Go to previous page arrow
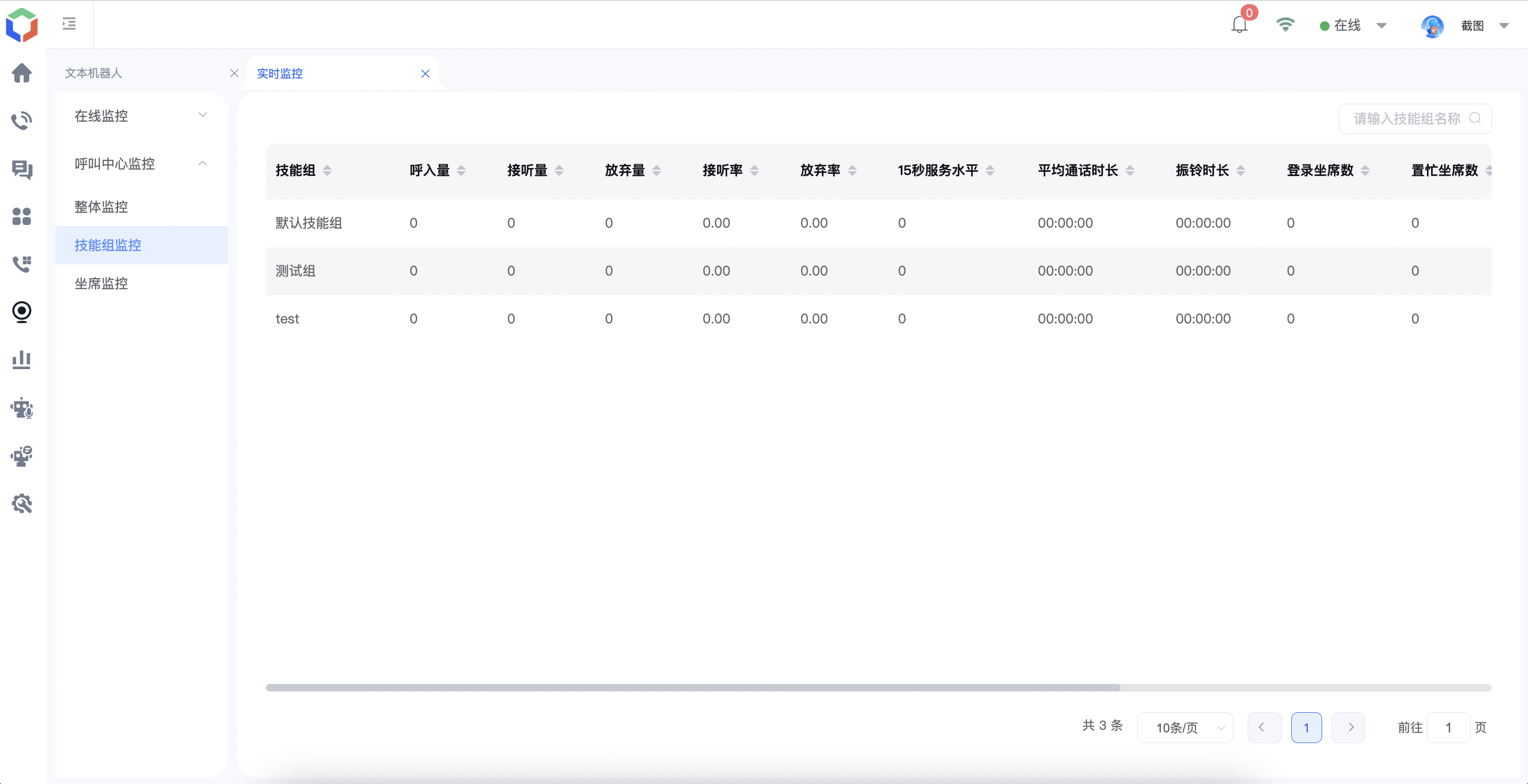1528x784 pixels. click(x=1264, y=728)
